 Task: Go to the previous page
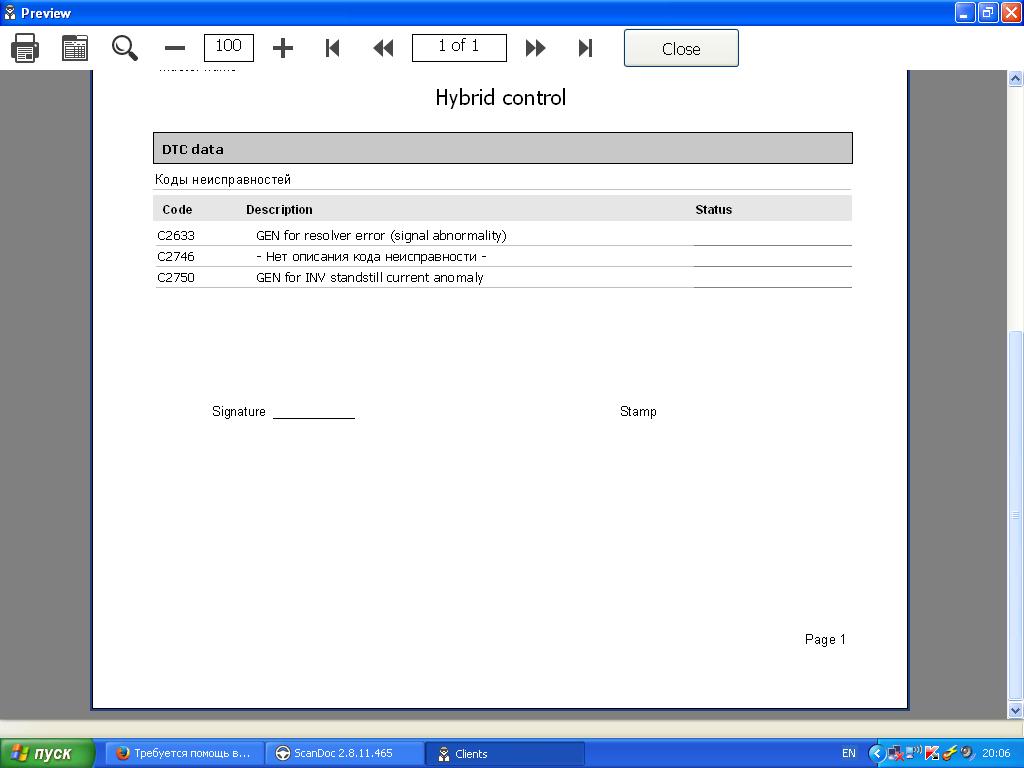[383, 48]
